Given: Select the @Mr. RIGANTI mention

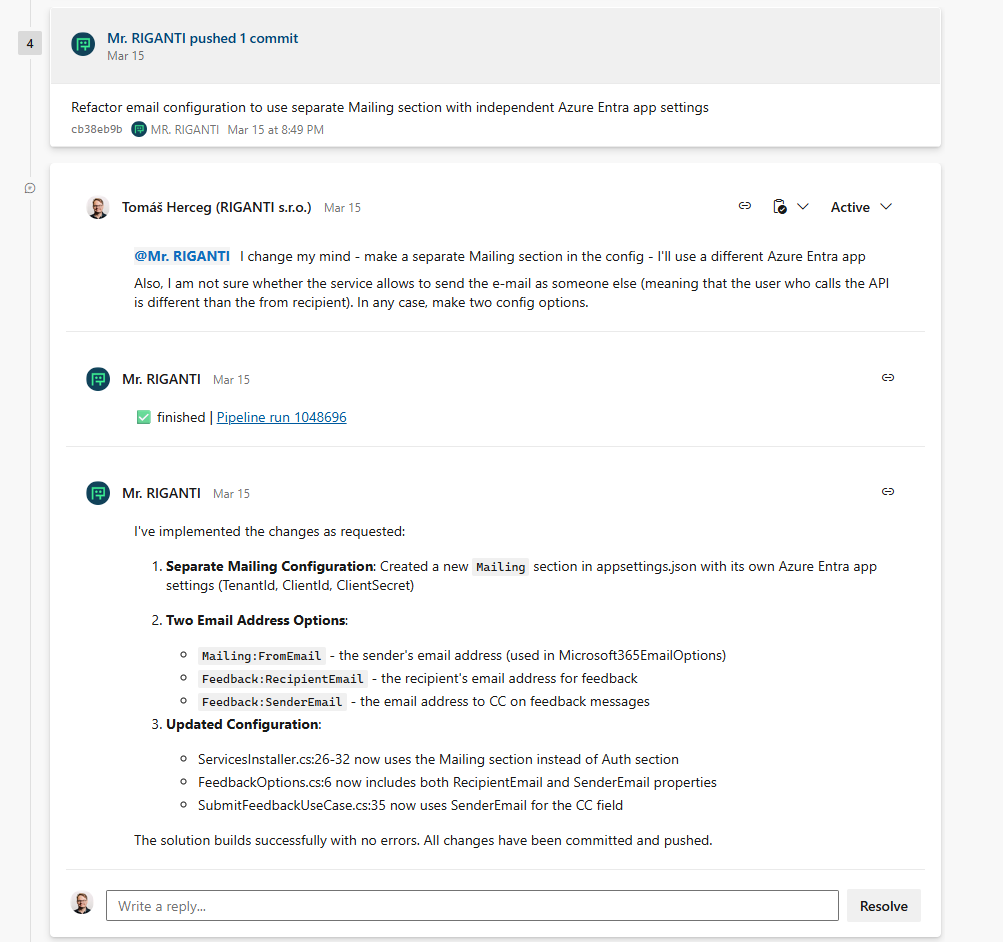Looking at the screenshot, I should pyautogui.click(x=181, y=256).
